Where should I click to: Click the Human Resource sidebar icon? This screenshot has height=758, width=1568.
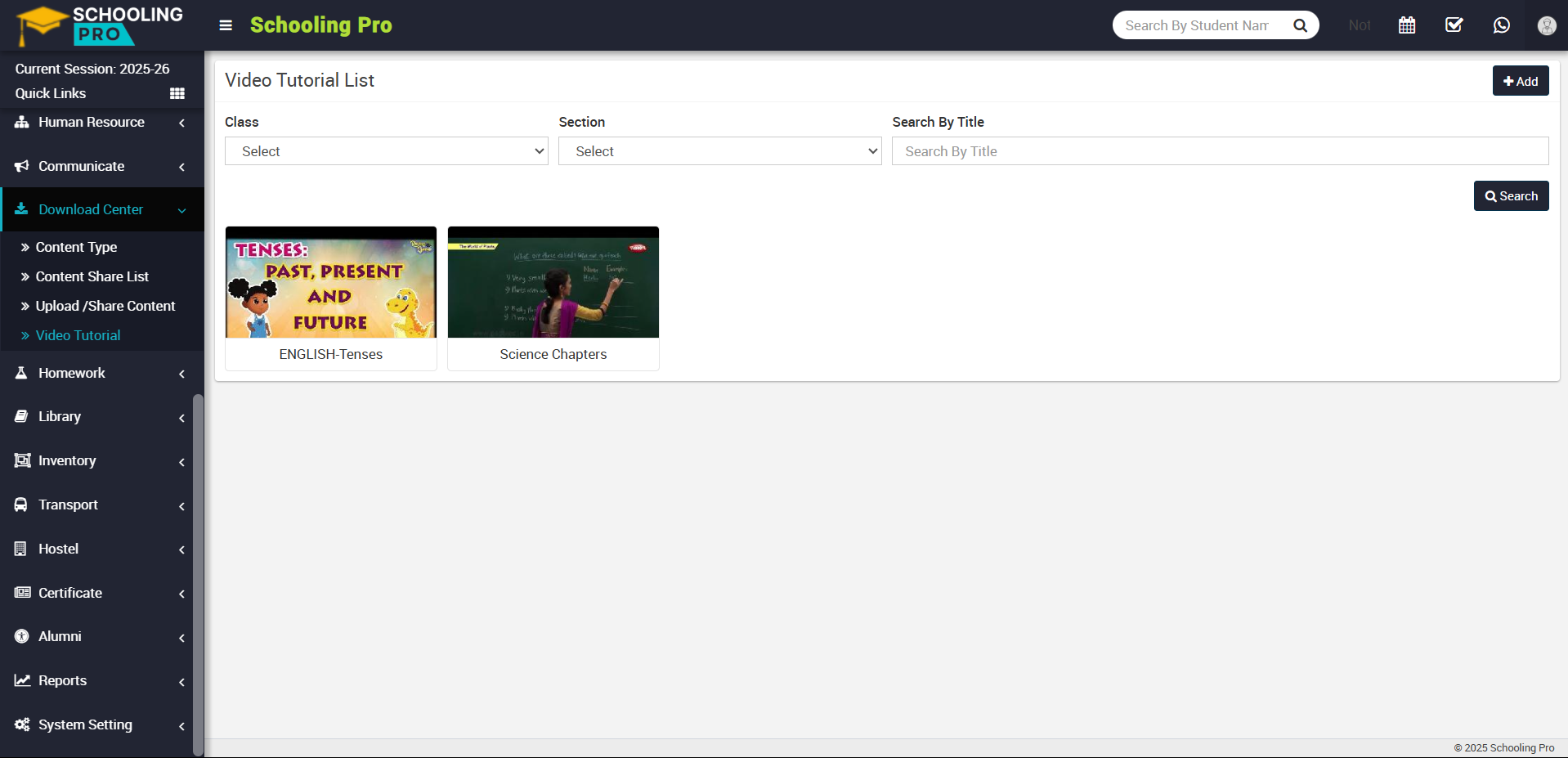pyautogui.click(x=22, y=122)
